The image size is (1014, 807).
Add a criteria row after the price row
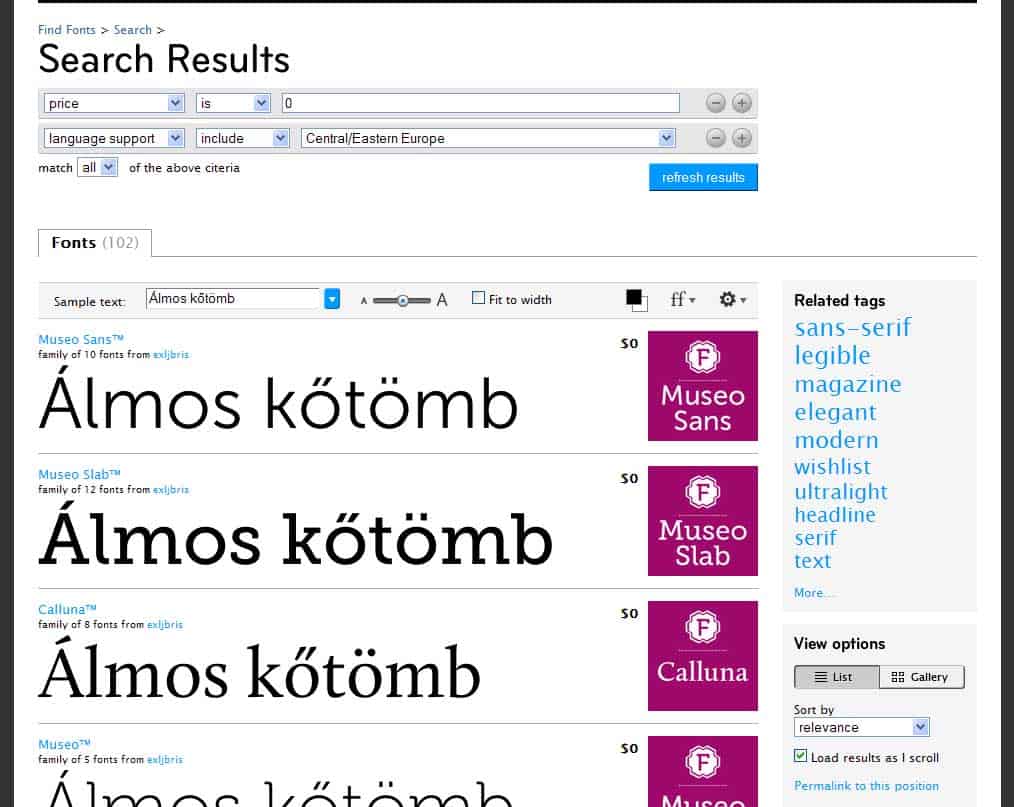coord(741,103)
